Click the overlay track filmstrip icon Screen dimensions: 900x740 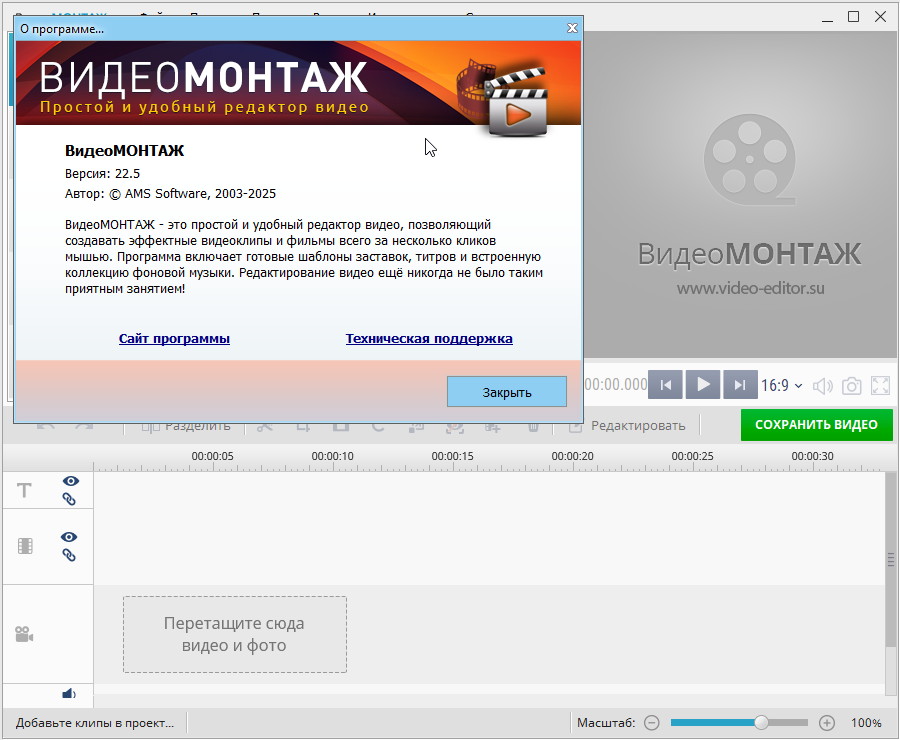tap(25, 546)
